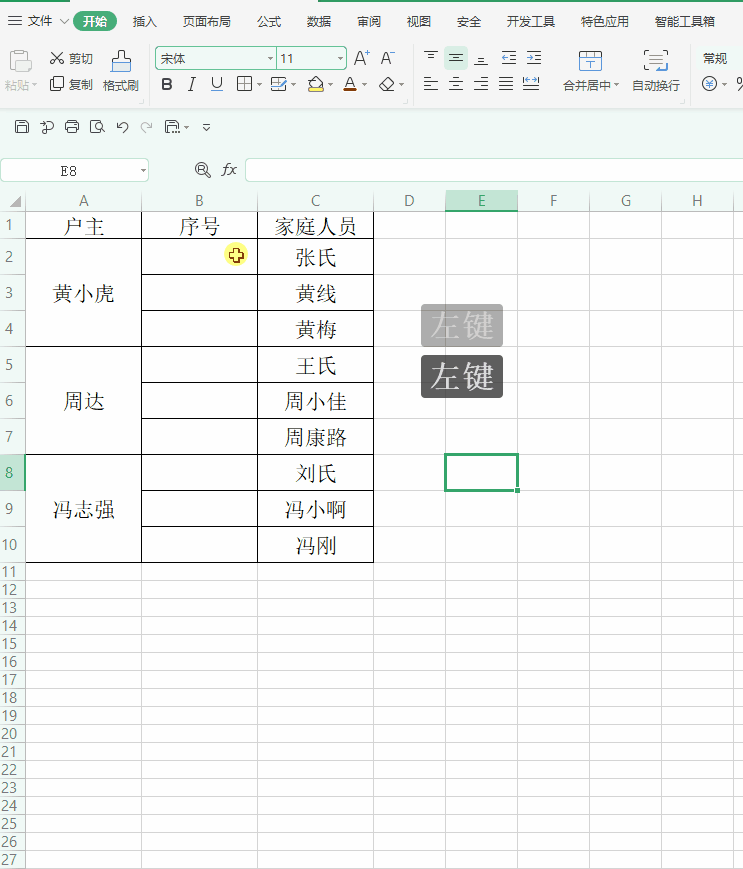Click the Name Box showing E8

tap(69, 170)
